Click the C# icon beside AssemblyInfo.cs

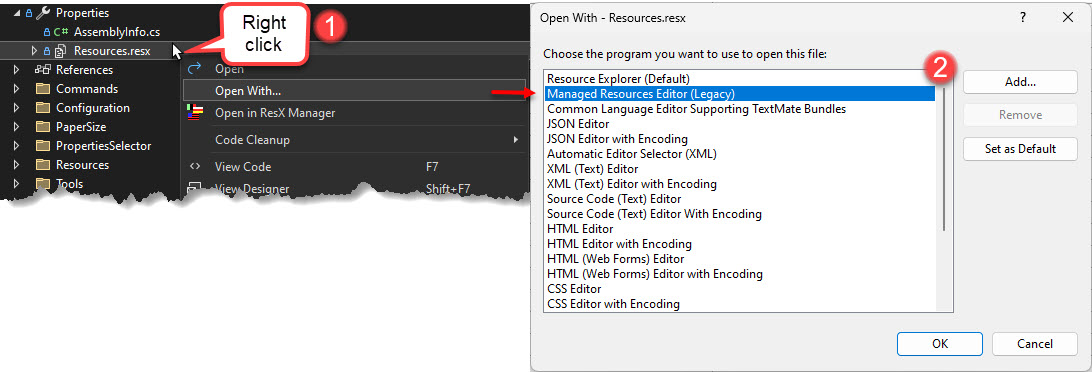[61, 31]
